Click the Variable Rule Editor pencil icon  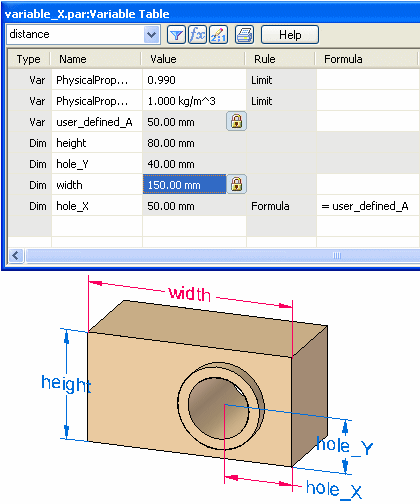pos(218,34)
